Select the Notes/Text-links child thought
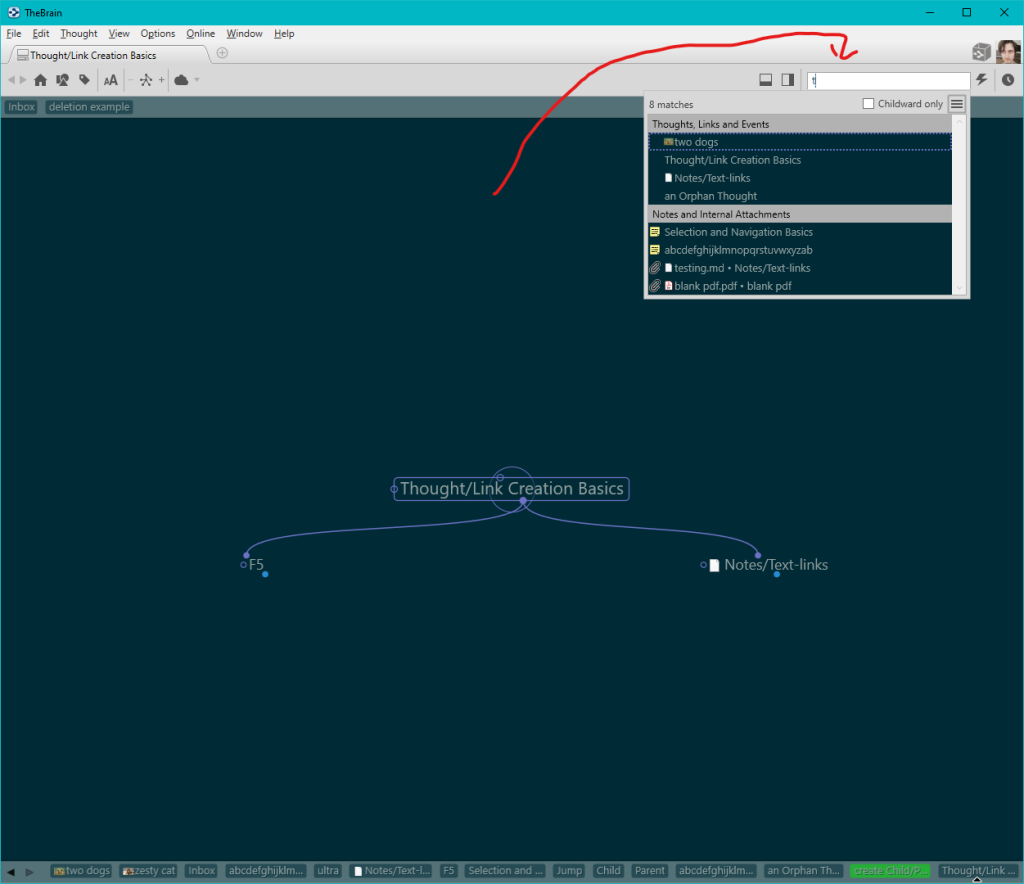This screenshot has height=884, width=1024. [x=775, y=565]
